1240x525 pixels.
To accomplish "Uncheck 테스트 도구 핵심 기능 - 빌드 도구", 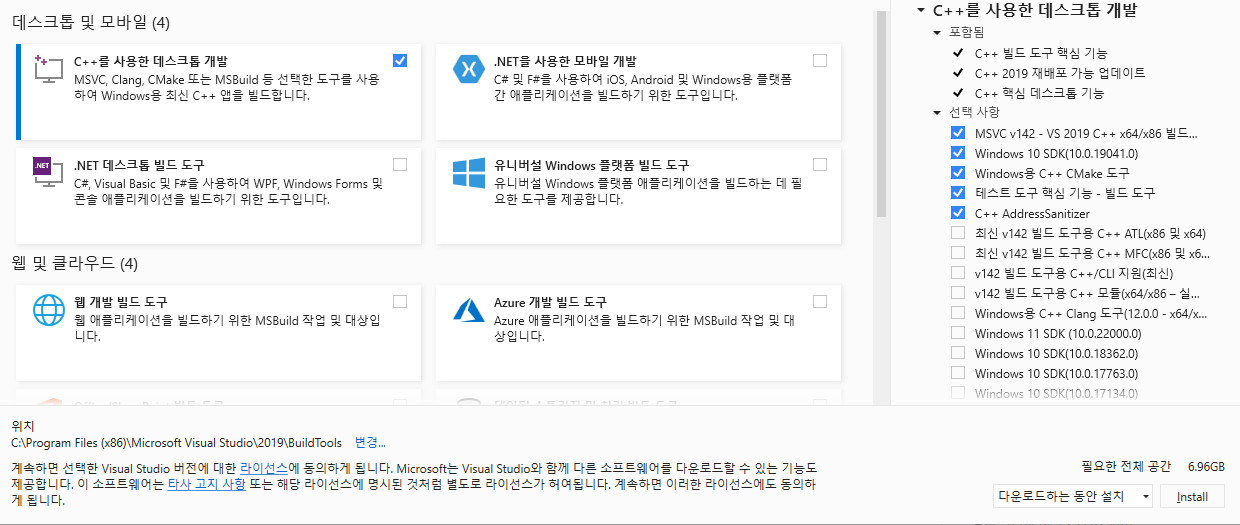I will pyautogui.click(x=958, y=193).
